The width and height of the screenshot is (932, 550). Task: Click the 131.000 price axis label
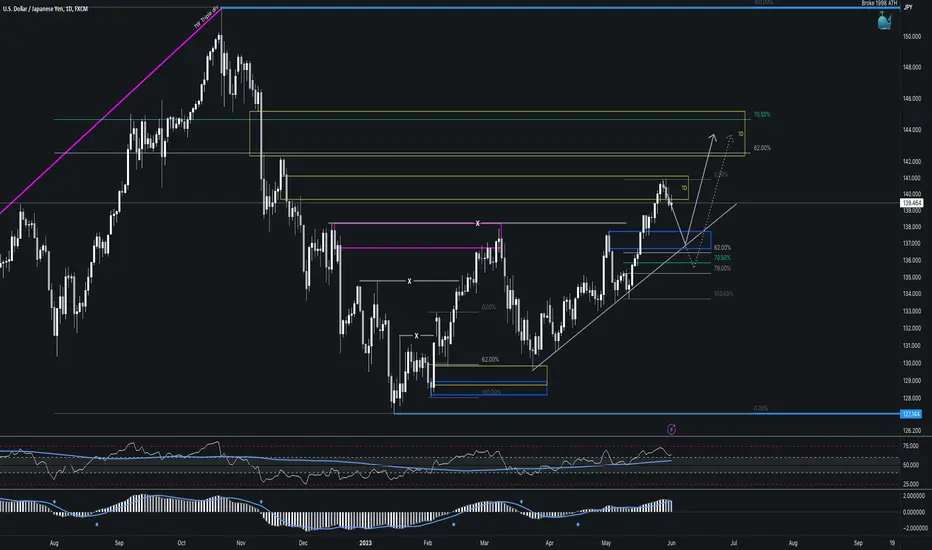pos(912,346)
